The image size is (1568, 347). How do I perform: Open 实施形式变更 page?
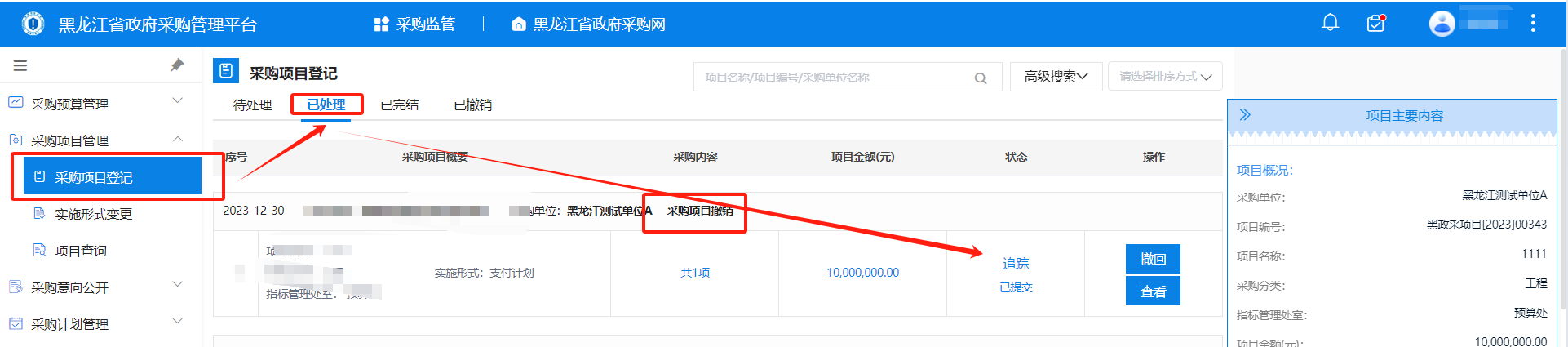click(x=93, y=214)
